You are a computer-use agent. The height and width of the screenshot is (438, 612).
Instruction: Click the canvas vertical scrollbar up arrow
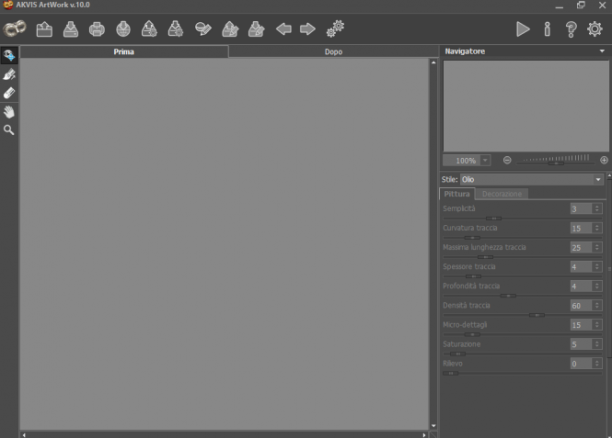pyautogui.click(x=434, y=62)
